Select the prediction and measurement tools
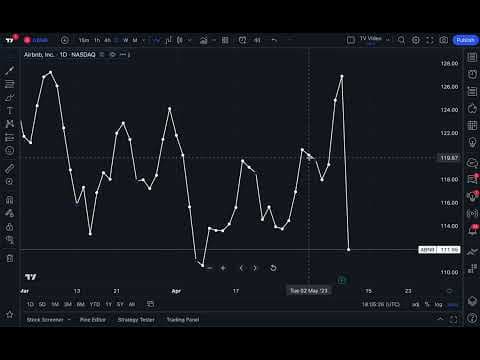Image resolution: width=480 pixels, height=360 pixels. (10, 137)
